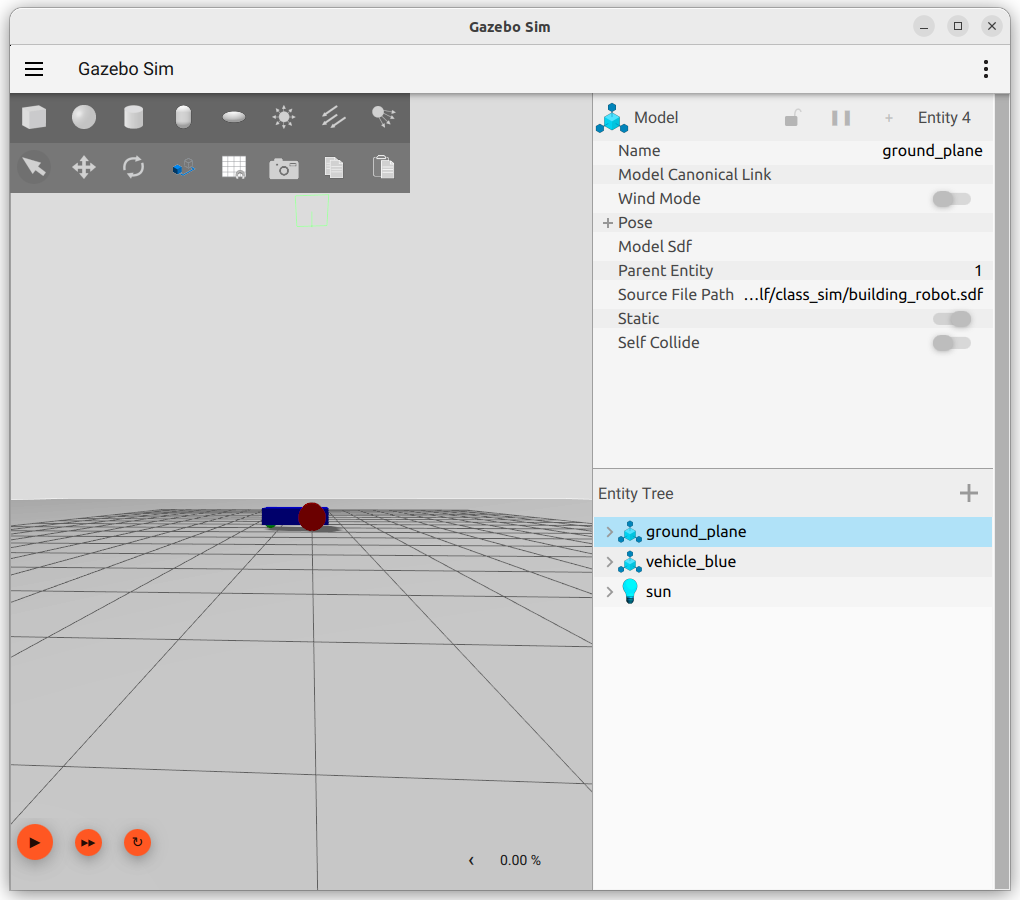Switch to rotate mode
The height and width of the screenshot is (900, 1020).
[x=134, y=167]
